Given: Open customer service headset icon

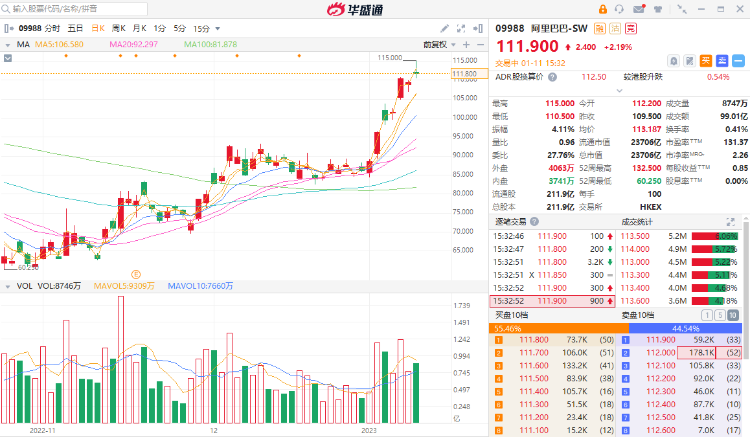Looking at the screenshot, I should (619, 9).
